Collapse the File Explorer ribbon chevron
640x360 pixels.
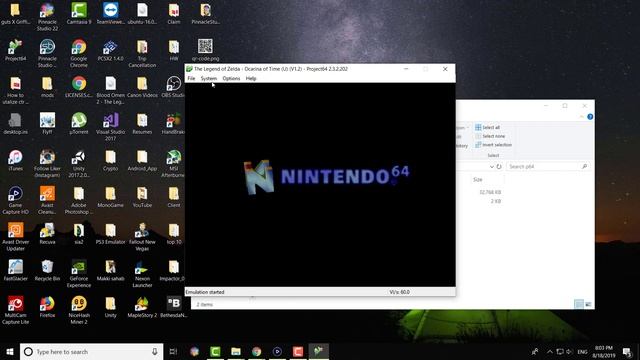pos(582,117)
